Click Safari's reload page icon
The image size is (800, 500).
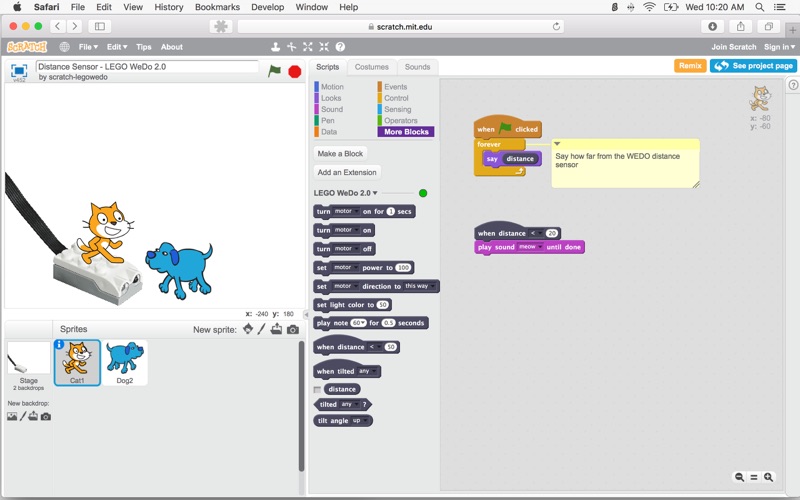coord(556,27)
